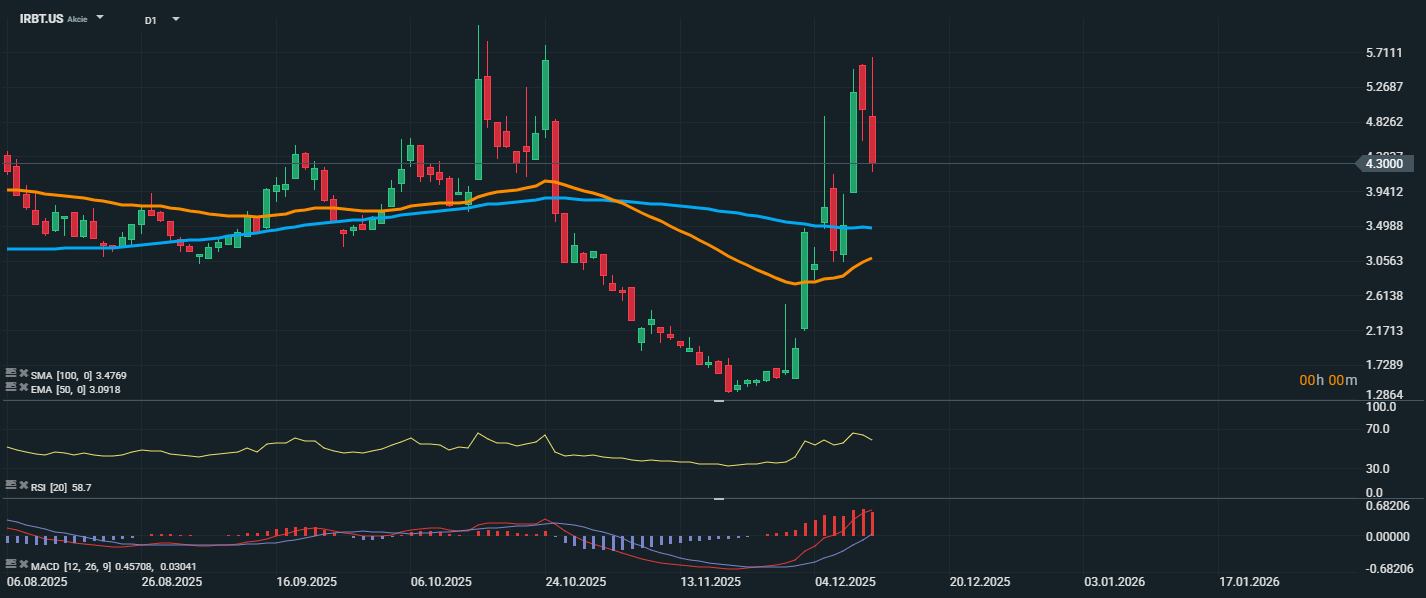This screenshot has height=598, width=1426.
Task: Delete the RSI indicator with X icon
Action: pos(22,485)
